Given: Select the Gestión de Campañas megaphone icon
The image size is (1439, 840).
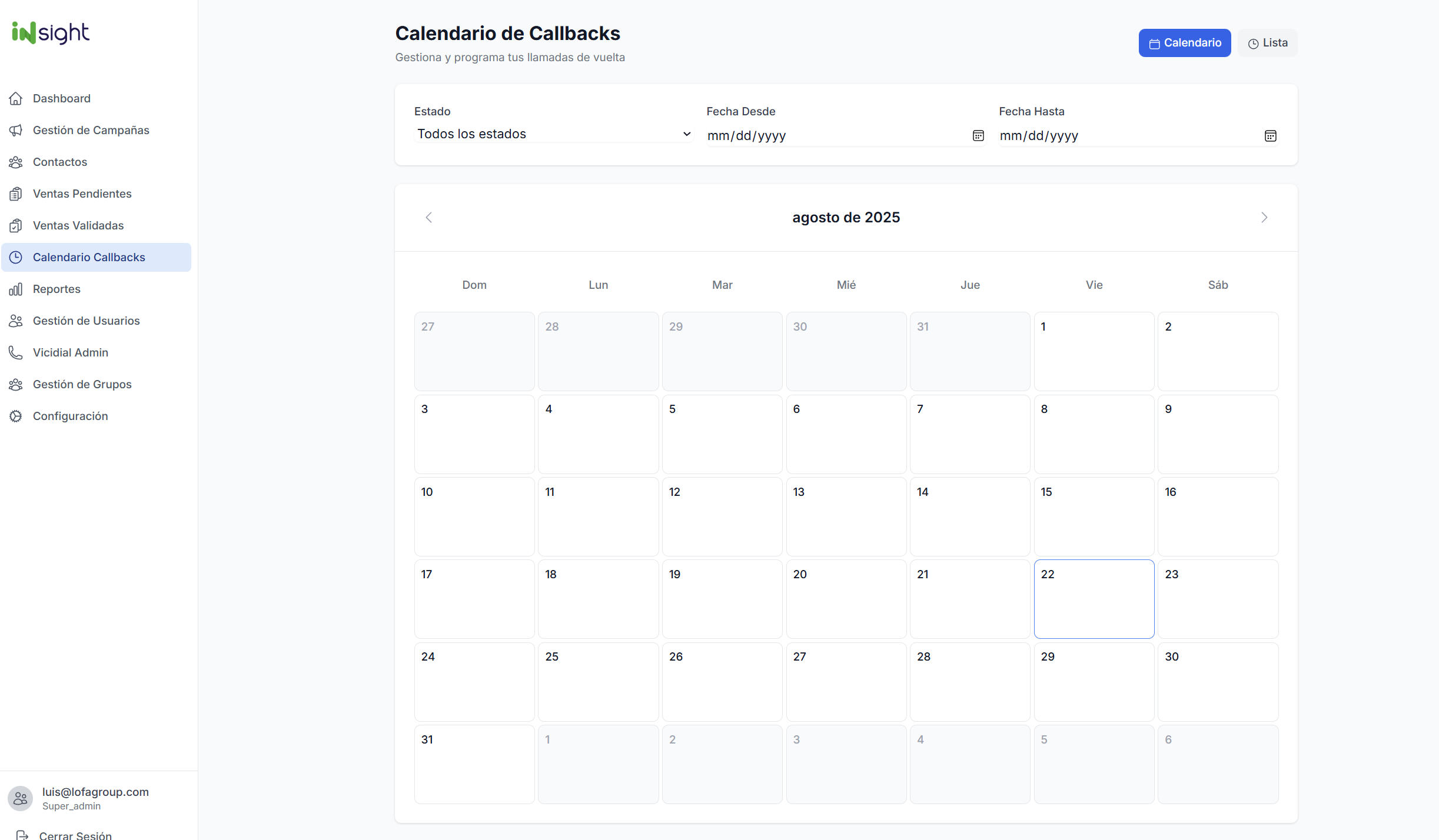Looking at the screenshot, I should click(x=16, y=130).
